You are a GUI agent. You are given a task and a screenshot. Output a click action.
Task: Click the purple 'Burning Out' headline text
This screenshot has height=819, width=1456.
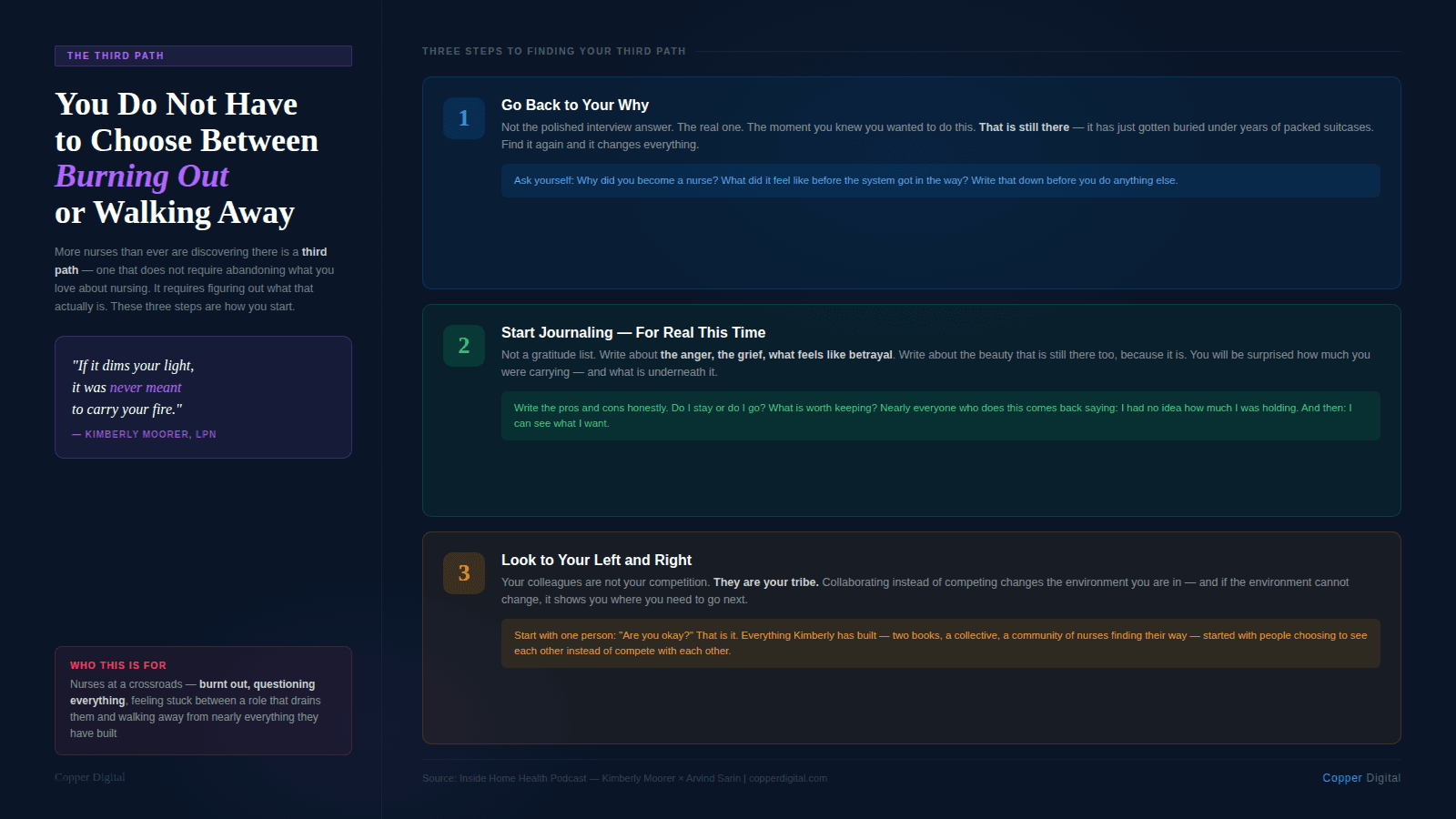(x=142, y=177)
